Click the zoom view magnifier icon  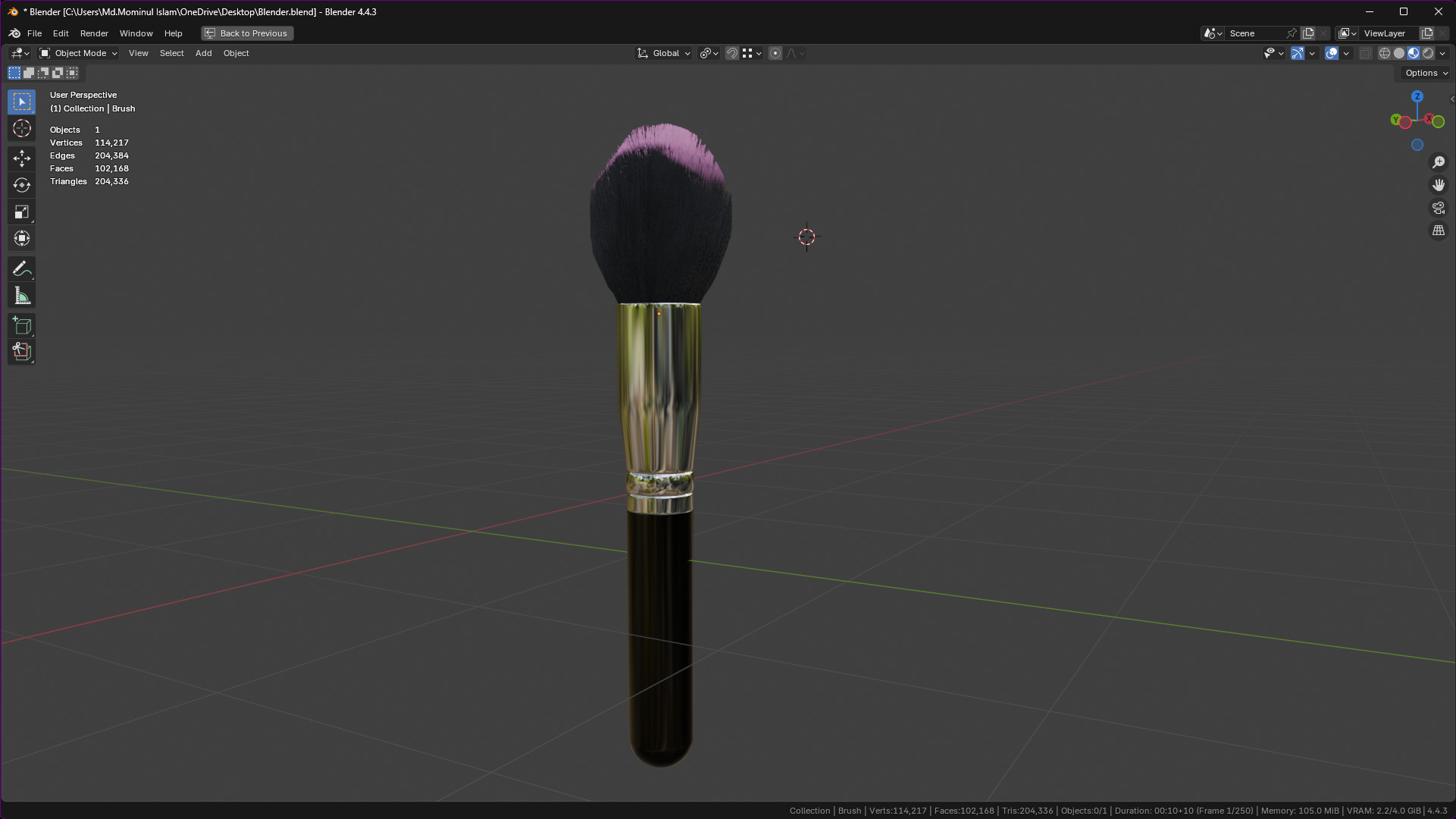pyautogui.click(x=1439, y=162)
